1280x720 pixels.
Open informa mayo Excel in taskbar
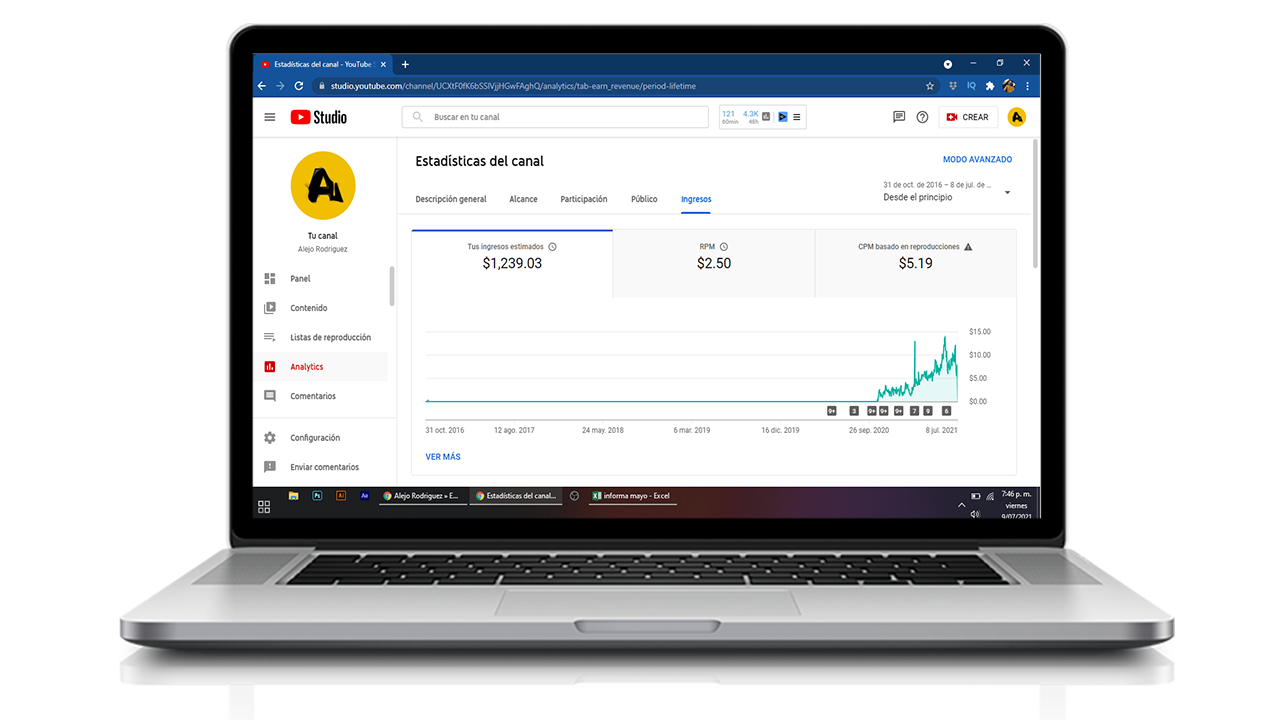633,496
